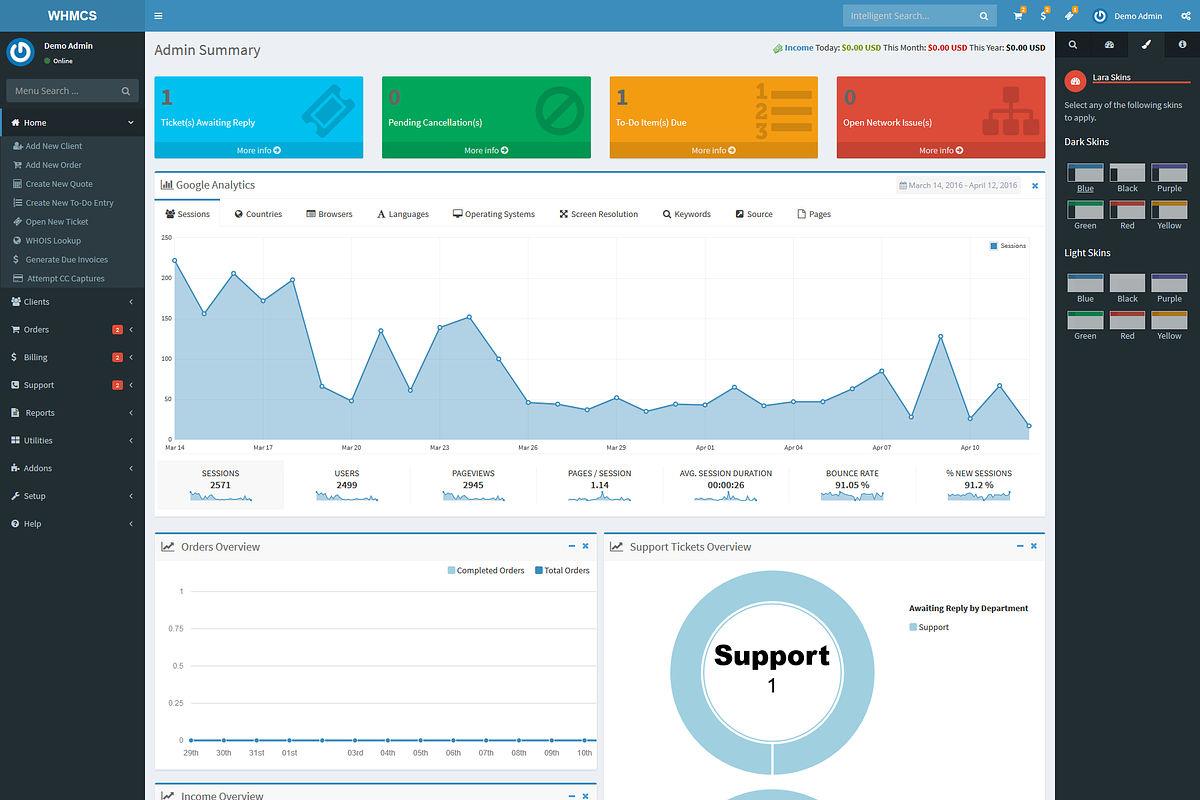Open the dashboard gauge tab in right panel
Screen dimensions: 1200x800
coord(1109,45)
